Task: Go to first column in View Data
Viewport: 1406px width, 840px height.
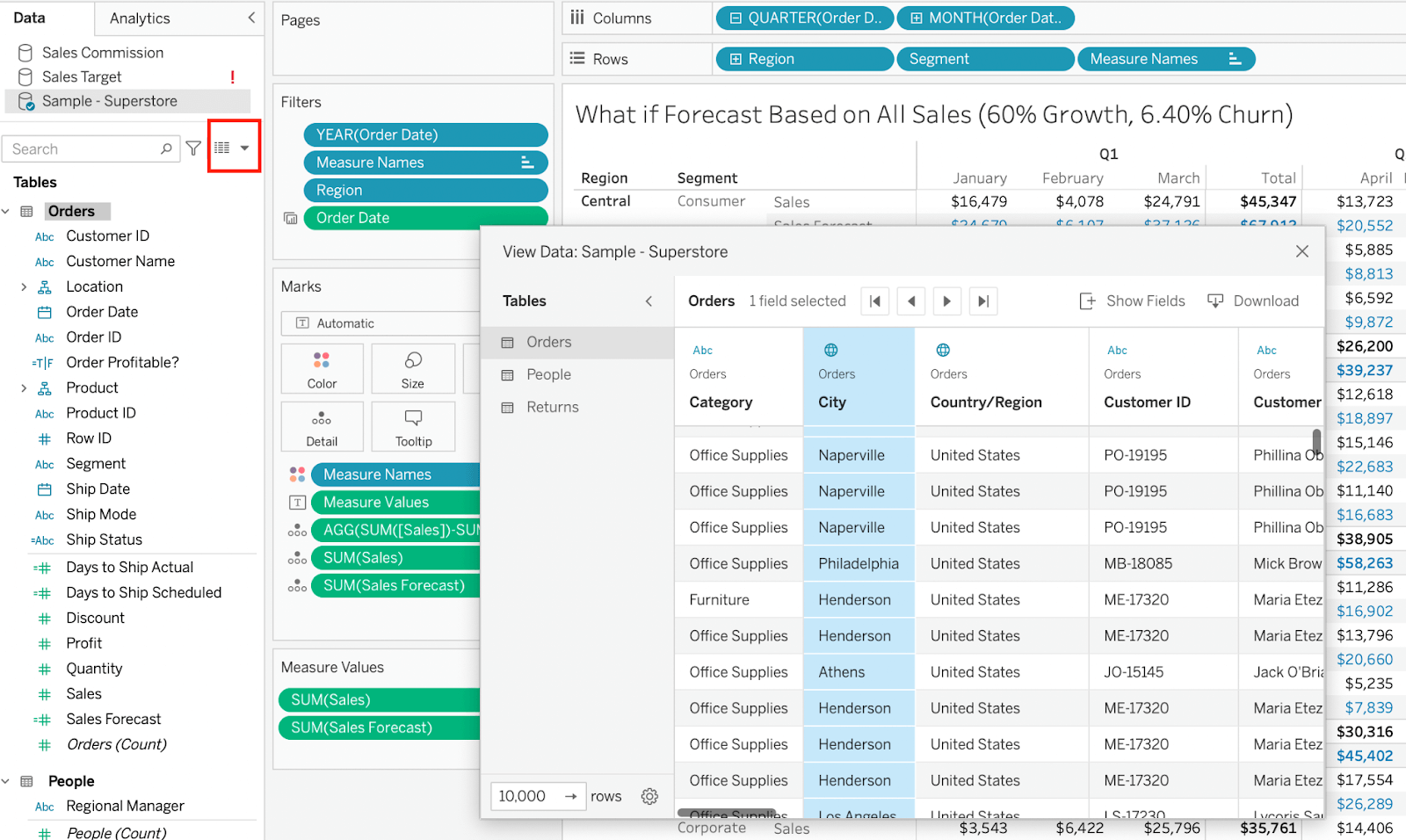Action: (x=875, y=301)
